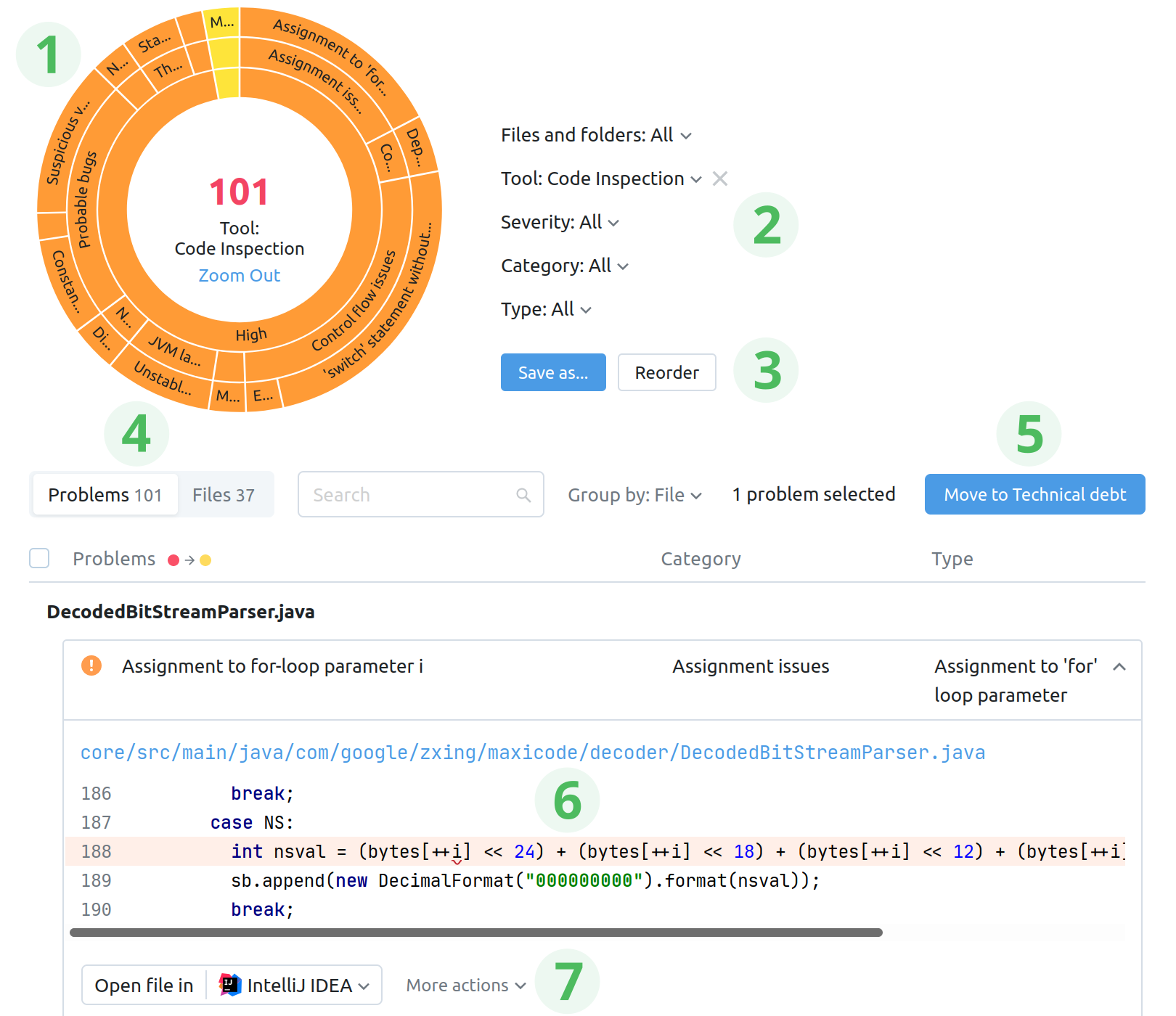Click the Probable bugs chart segment
This screenshot has height=1016, width=1176.
point(86,200)
